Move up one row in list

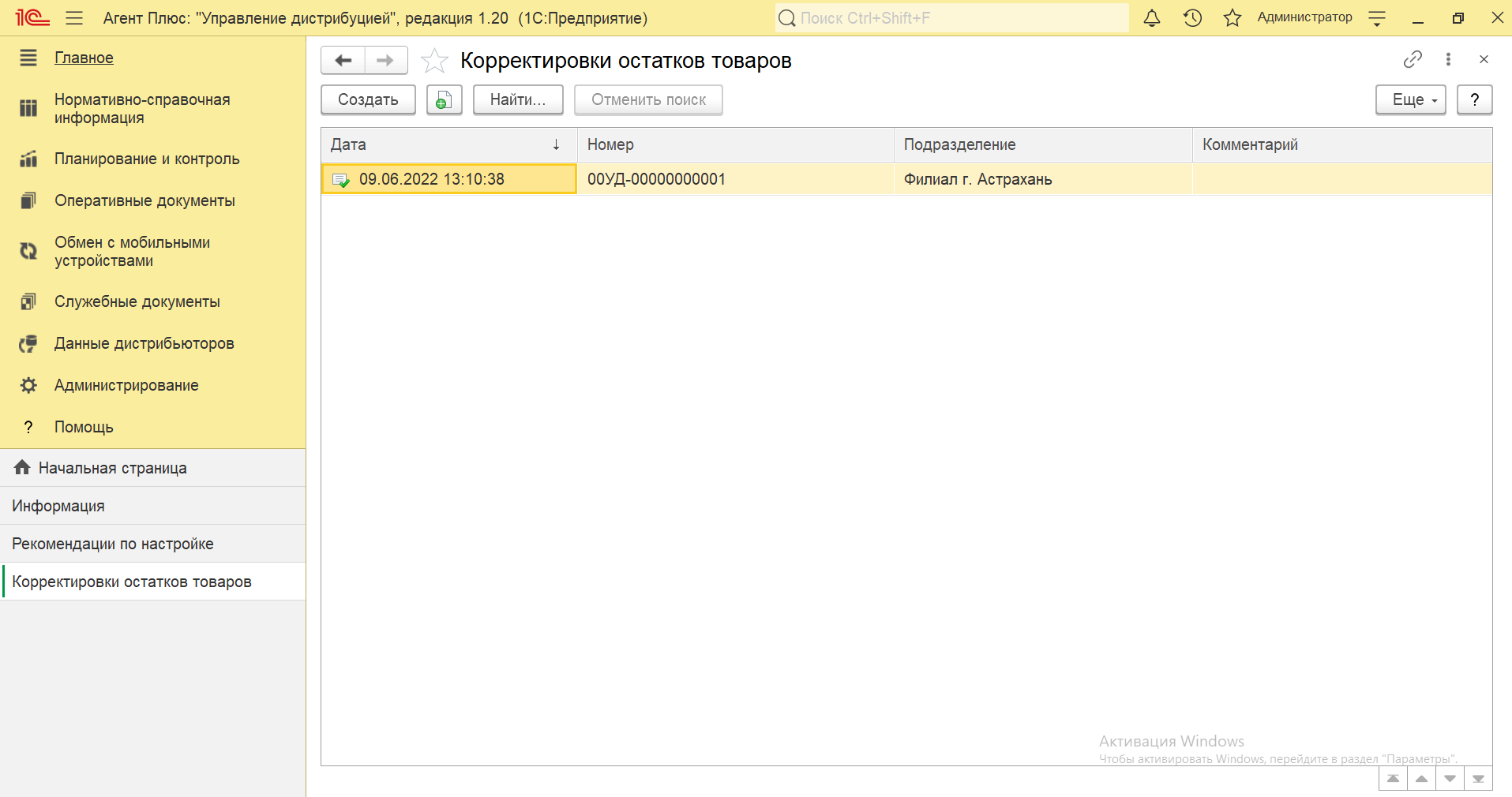[1421, 778]
